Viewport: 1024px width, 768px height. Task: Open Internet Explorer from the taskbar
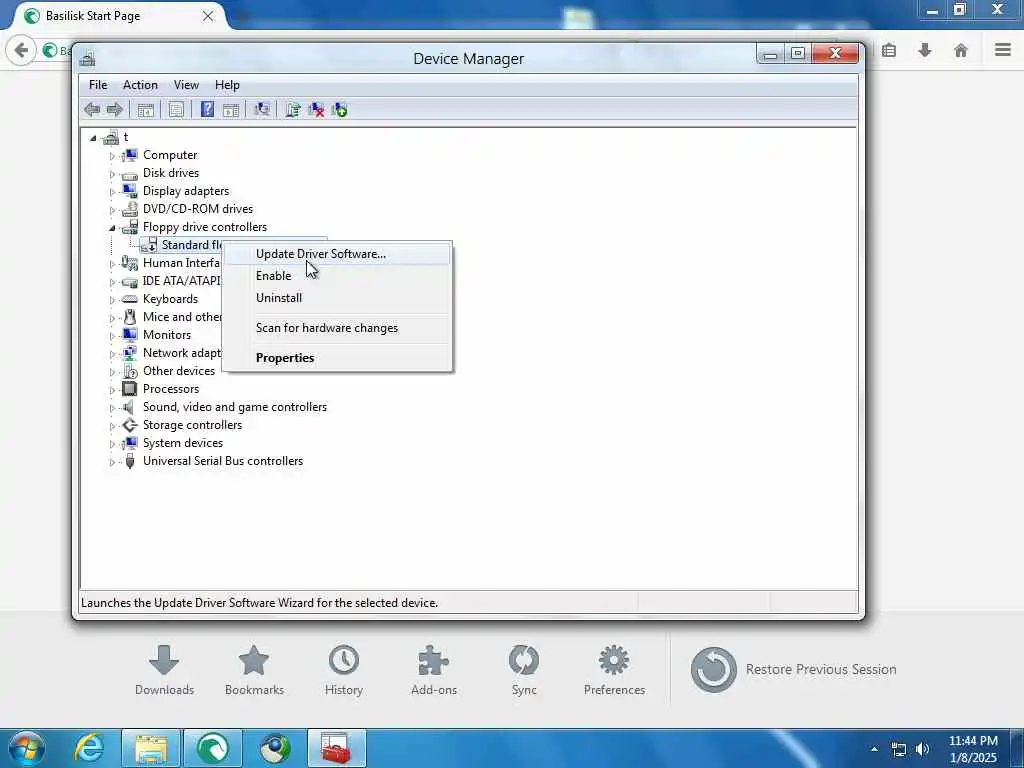coord(89,748)
